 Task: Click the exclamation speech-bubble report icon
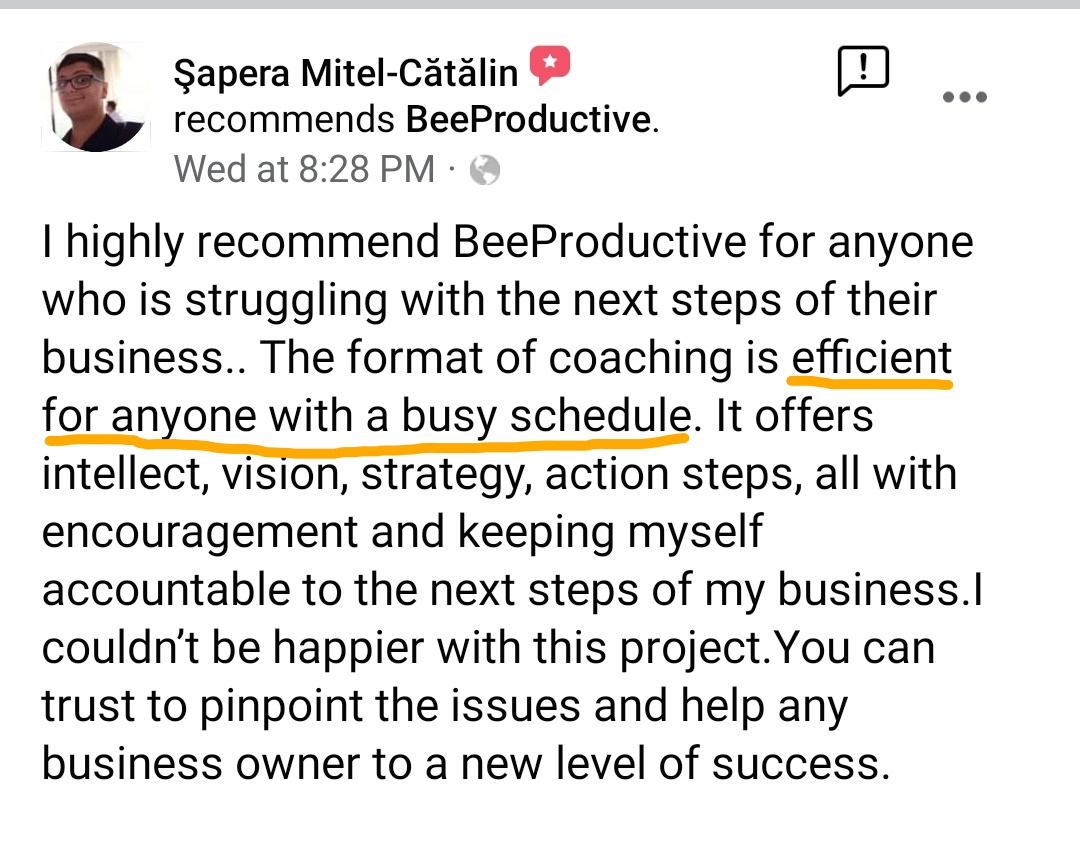pyautogui.click(x=863, y=70)
